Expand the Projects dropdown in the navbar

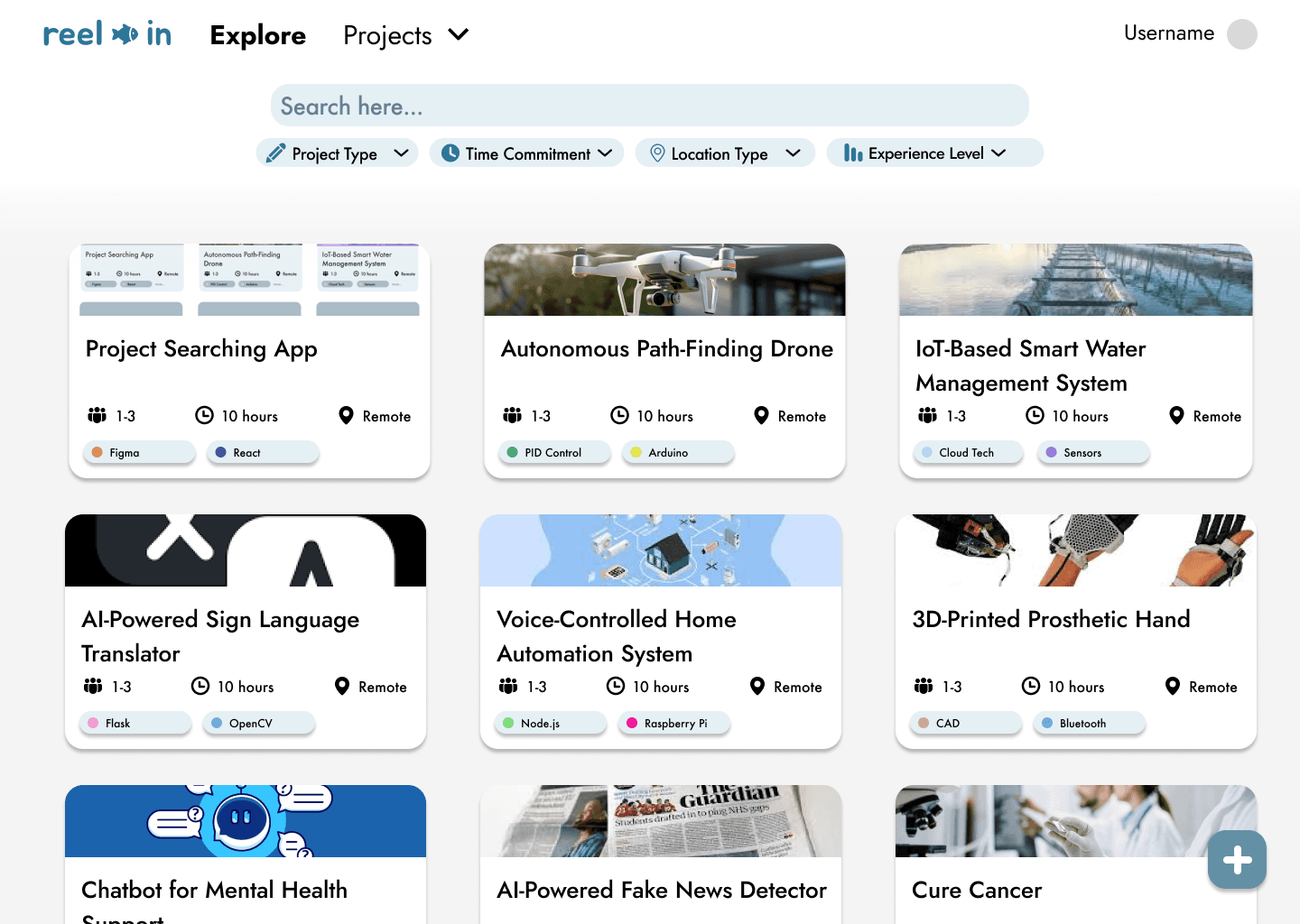pyautogui.click(x=406, y=35)
